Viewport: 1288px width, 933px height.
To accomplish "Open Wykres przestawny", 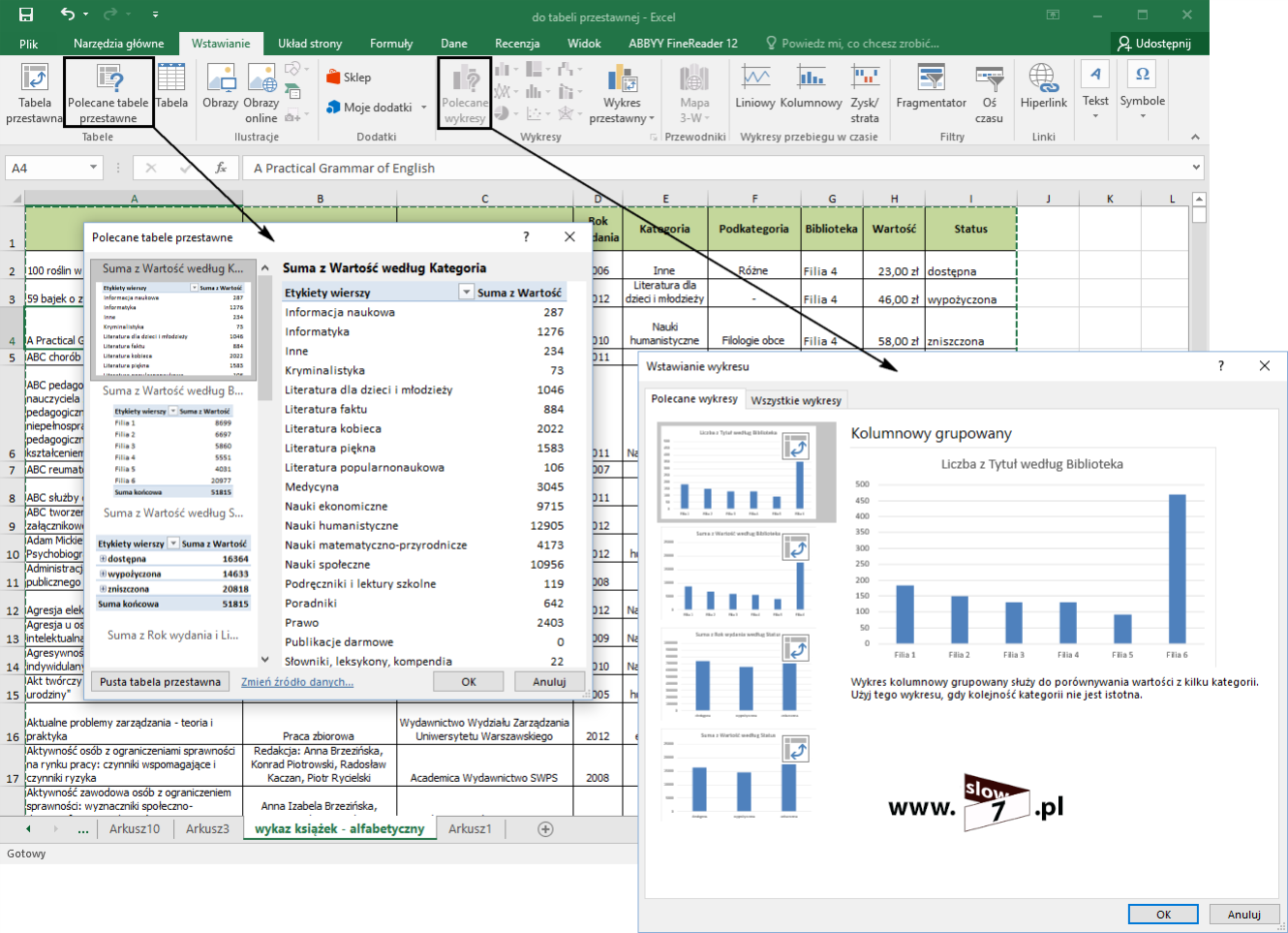I will [621, 93].
